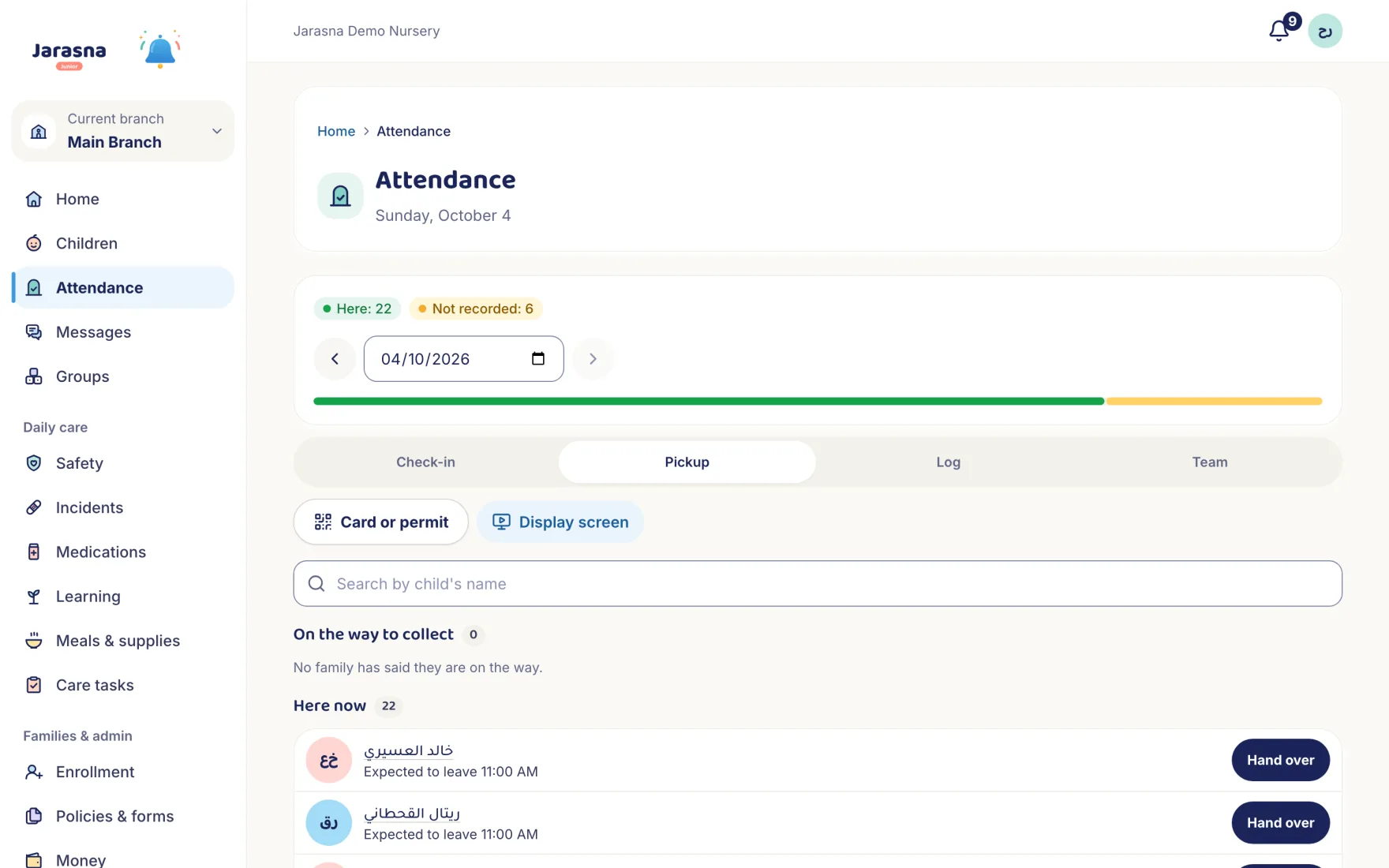Open the calendar picker icon in date field
The image size is (1389, 868).
538,358
